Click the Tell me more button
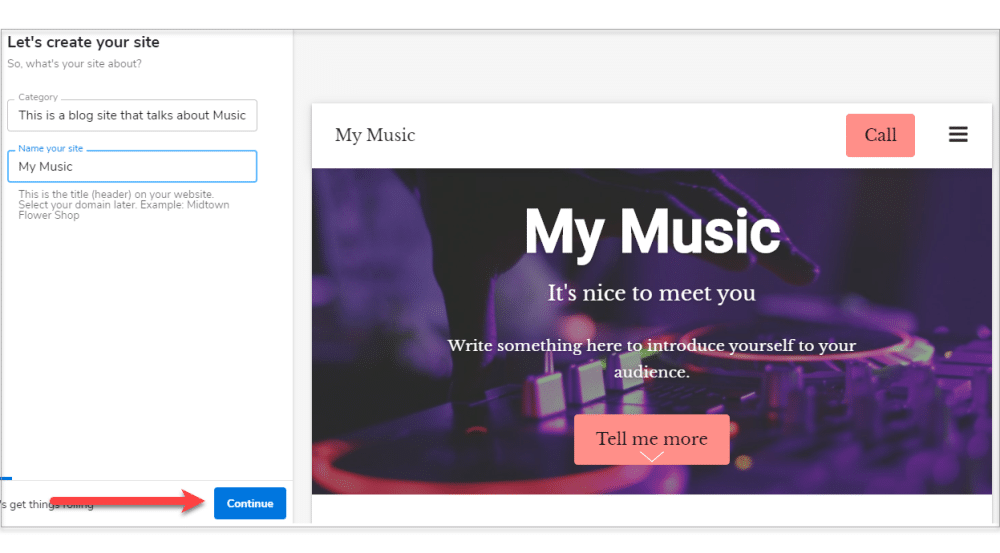This screenshot has height=553, width=1000. coord(651,438)
